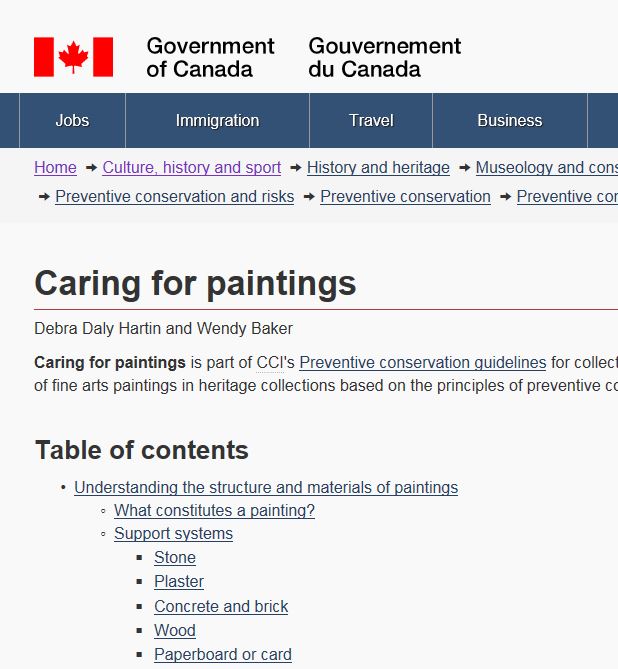Viewport: 618px width, 669px height.
Task: Open the Business menu item
Action: [x=510, y=120]
